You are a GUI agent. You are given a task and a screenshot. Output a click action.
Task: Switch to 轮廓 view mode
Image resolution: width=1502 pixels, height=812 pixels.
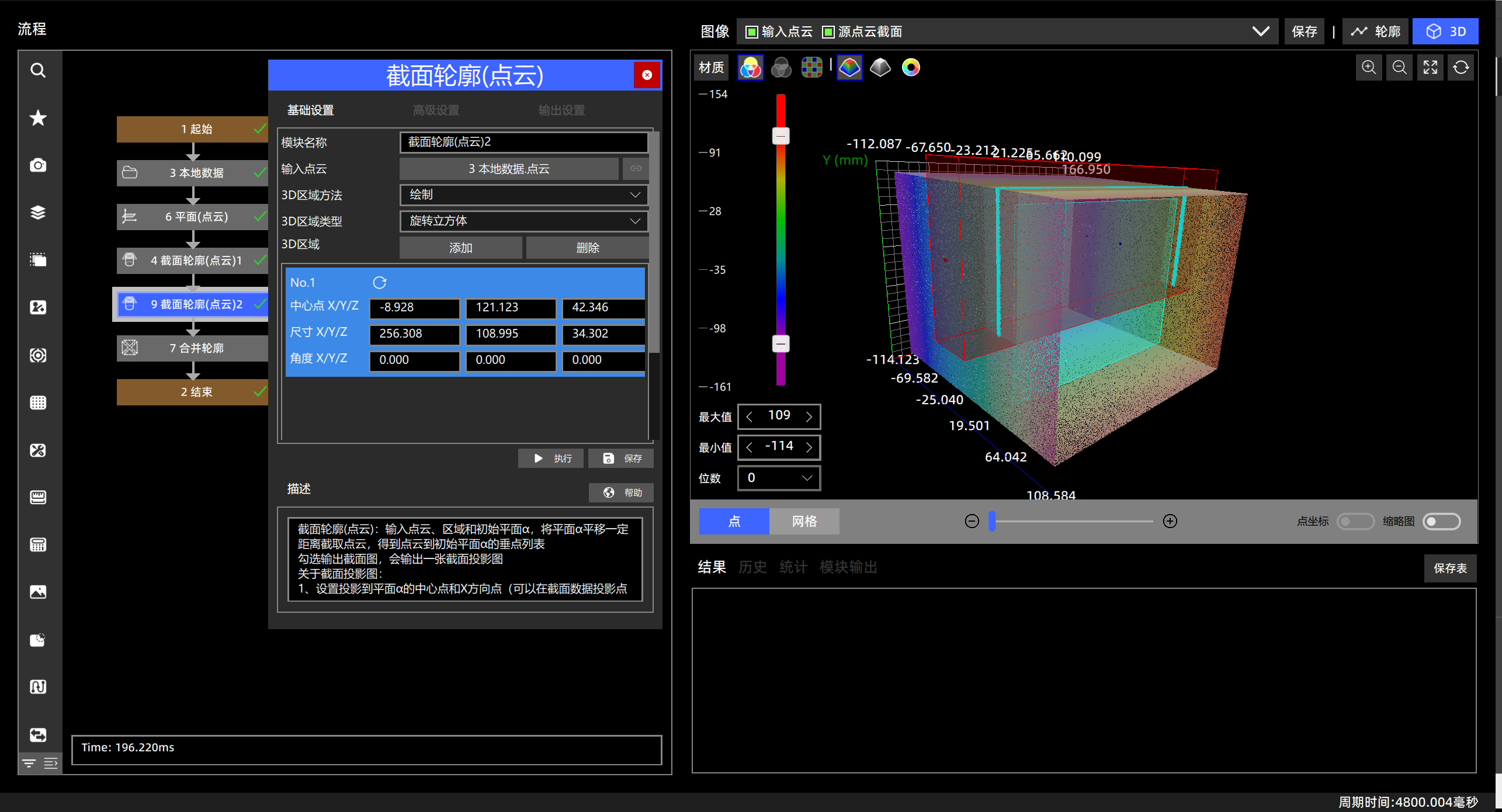(1376, 32)
